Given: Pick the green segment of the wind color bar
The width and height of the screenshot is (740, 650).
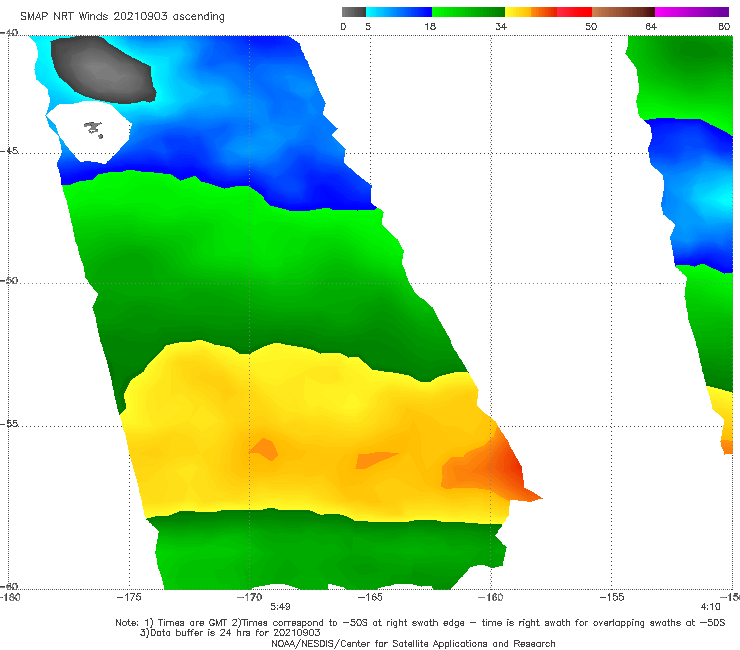Looking at the screenshot, I should point(468,12).
